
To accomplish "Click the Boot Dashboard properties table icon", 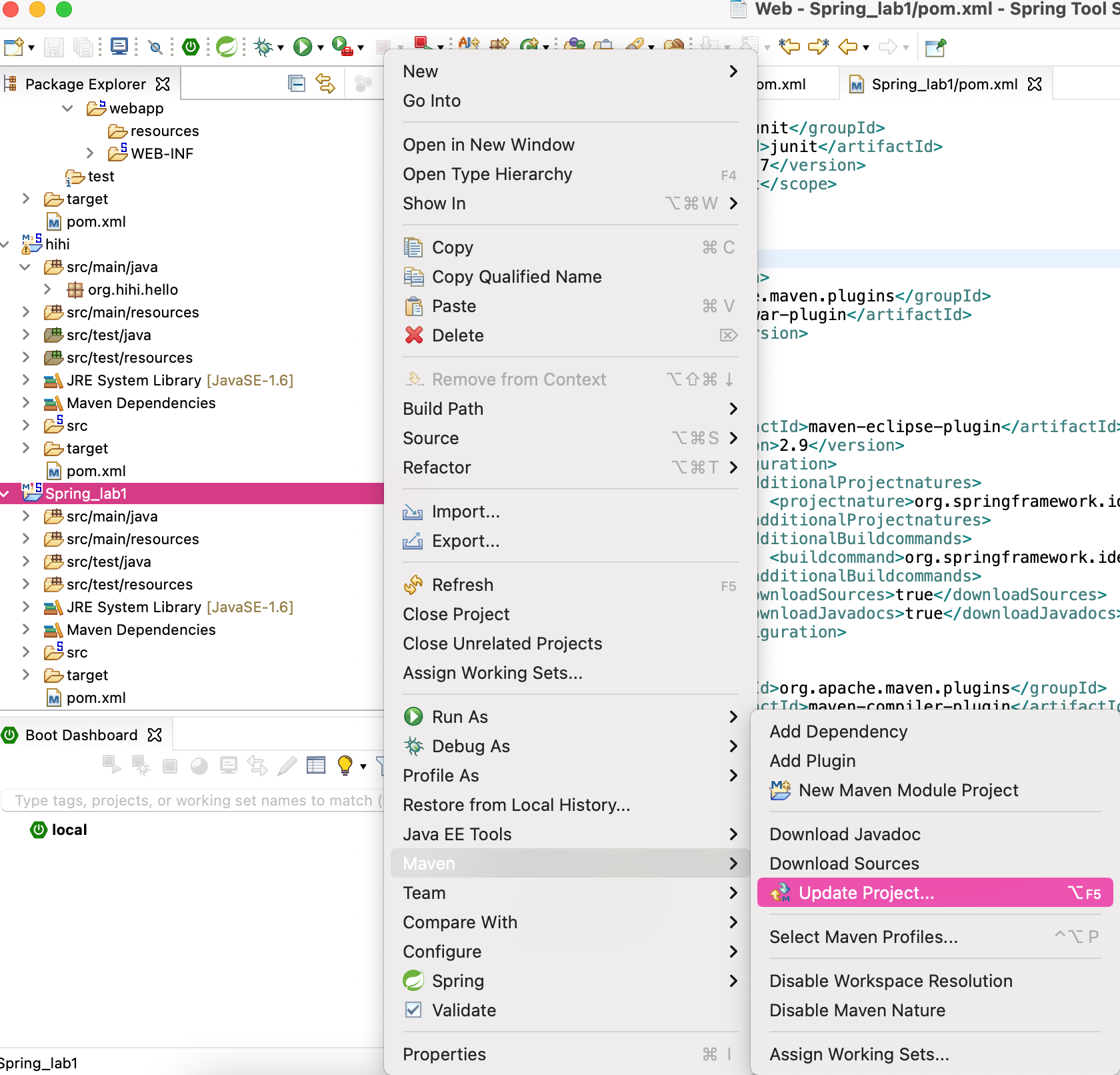I will coord(316,765).
